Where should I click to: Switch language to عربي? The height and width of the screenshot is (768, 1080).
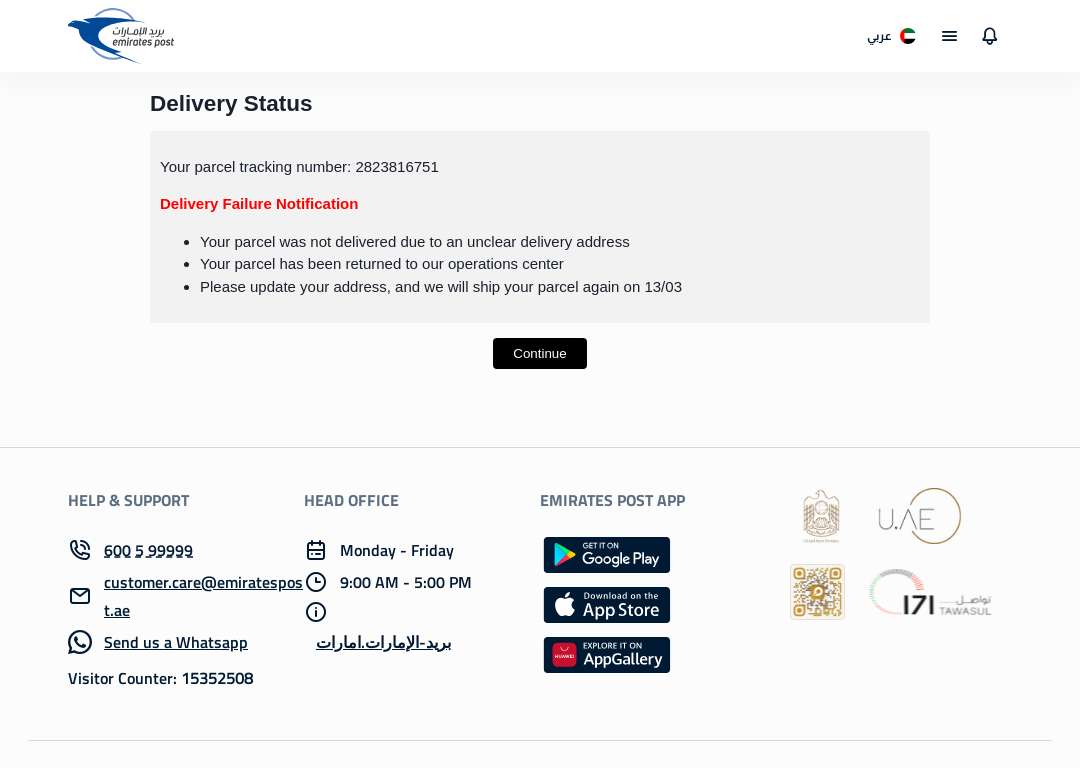point(879,36)
